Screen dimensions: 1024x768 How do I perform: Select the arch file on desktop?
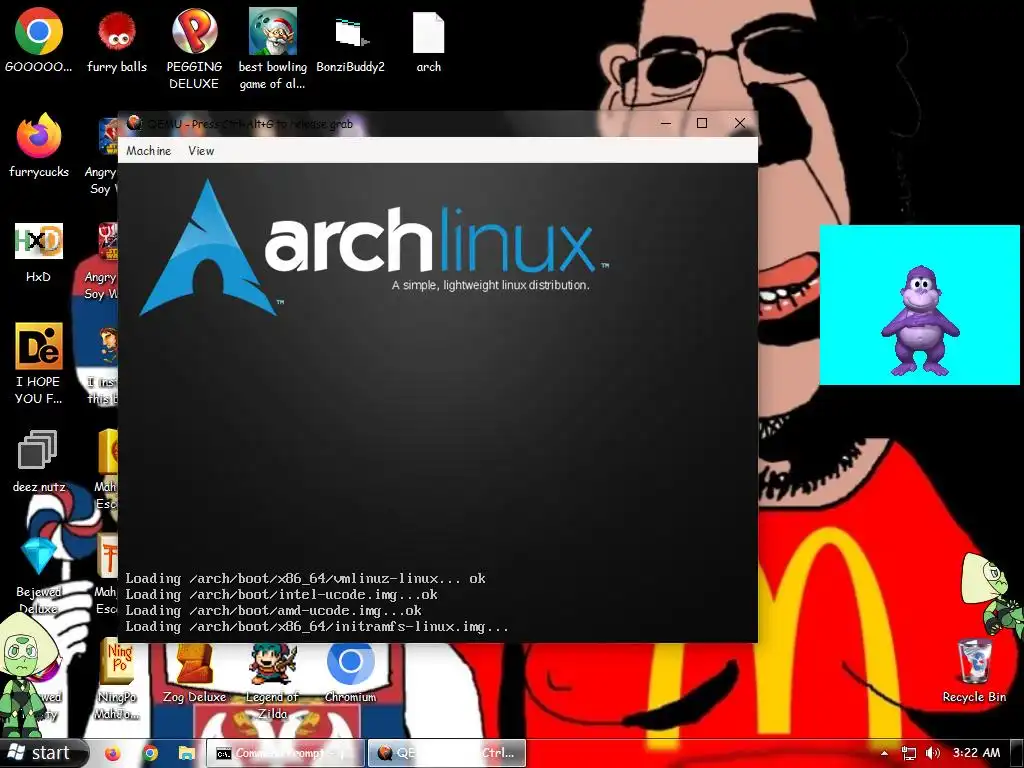click(428, 40)
